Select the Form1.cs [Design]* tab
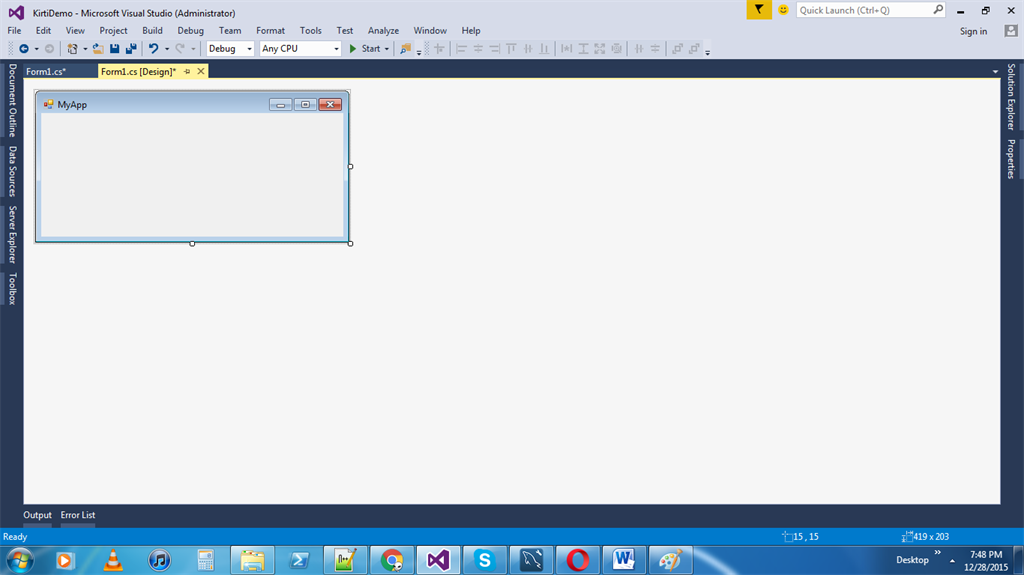The height and width of the screenshot is (575, 1024). (138, 71)
